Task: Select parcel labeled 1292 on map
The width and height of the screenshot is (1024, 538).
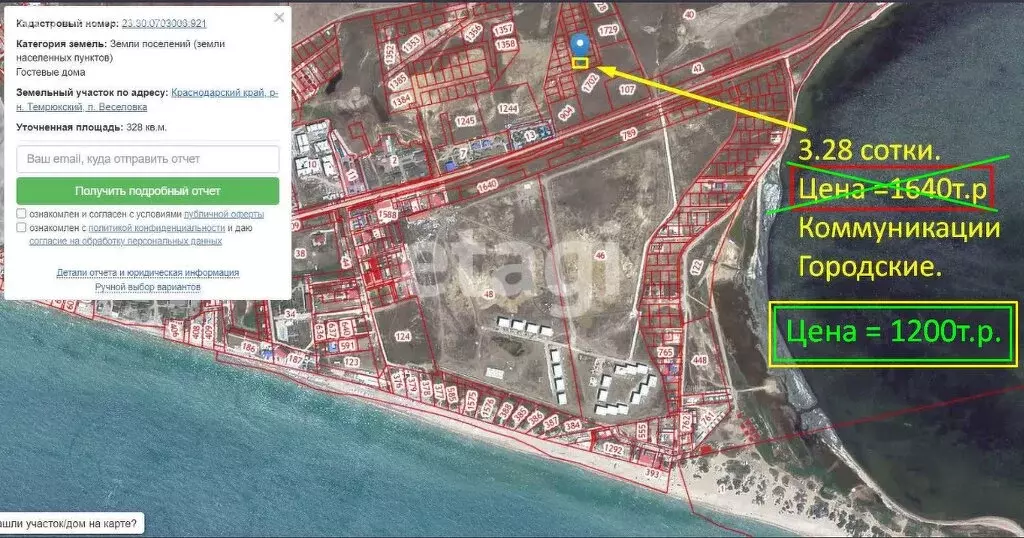Action: 613,449
